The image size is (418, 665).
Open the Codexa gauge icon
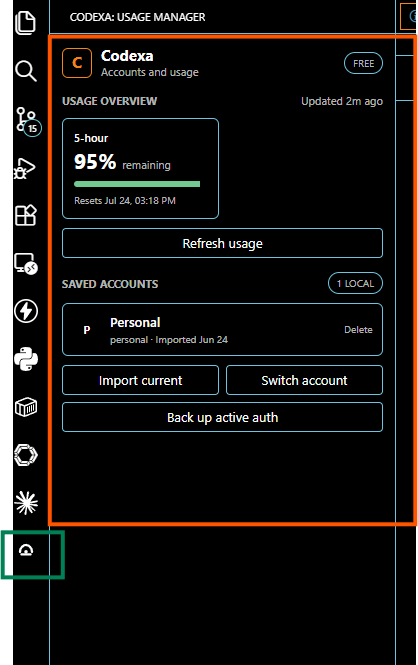click(x=26, y=550)
